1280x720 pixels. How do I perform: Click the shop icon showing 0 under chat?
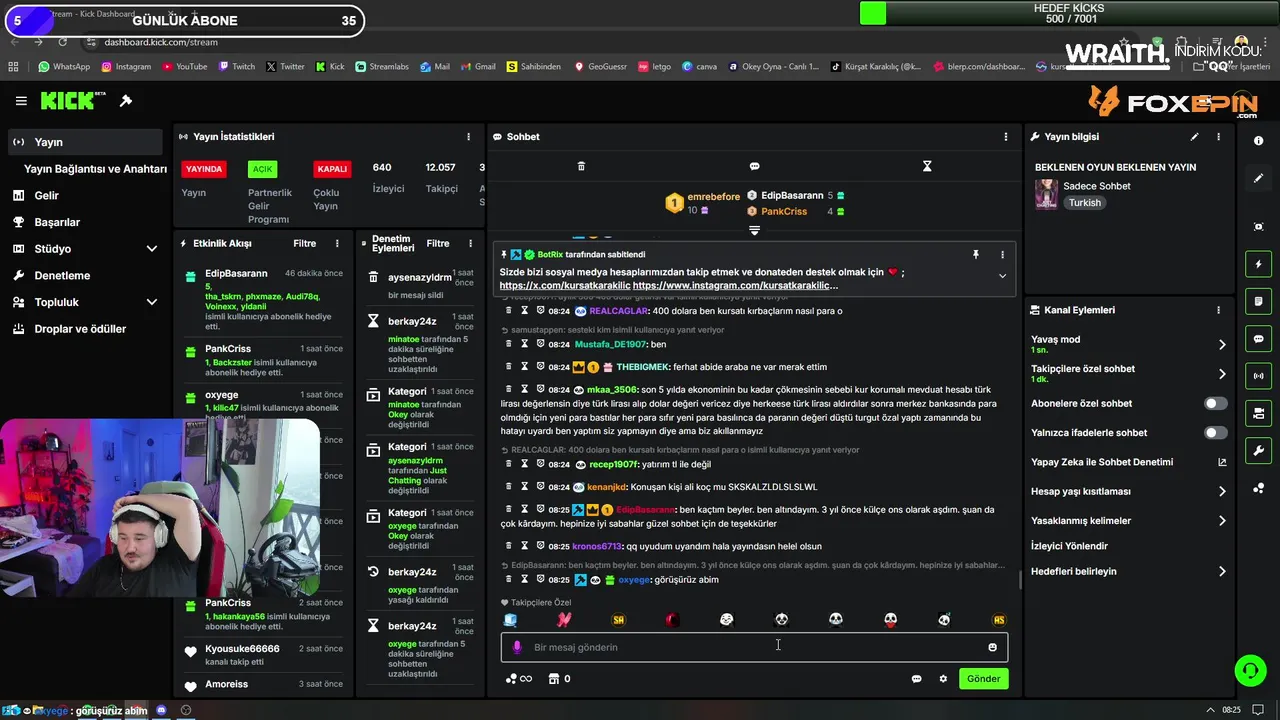tap(553, 679)
